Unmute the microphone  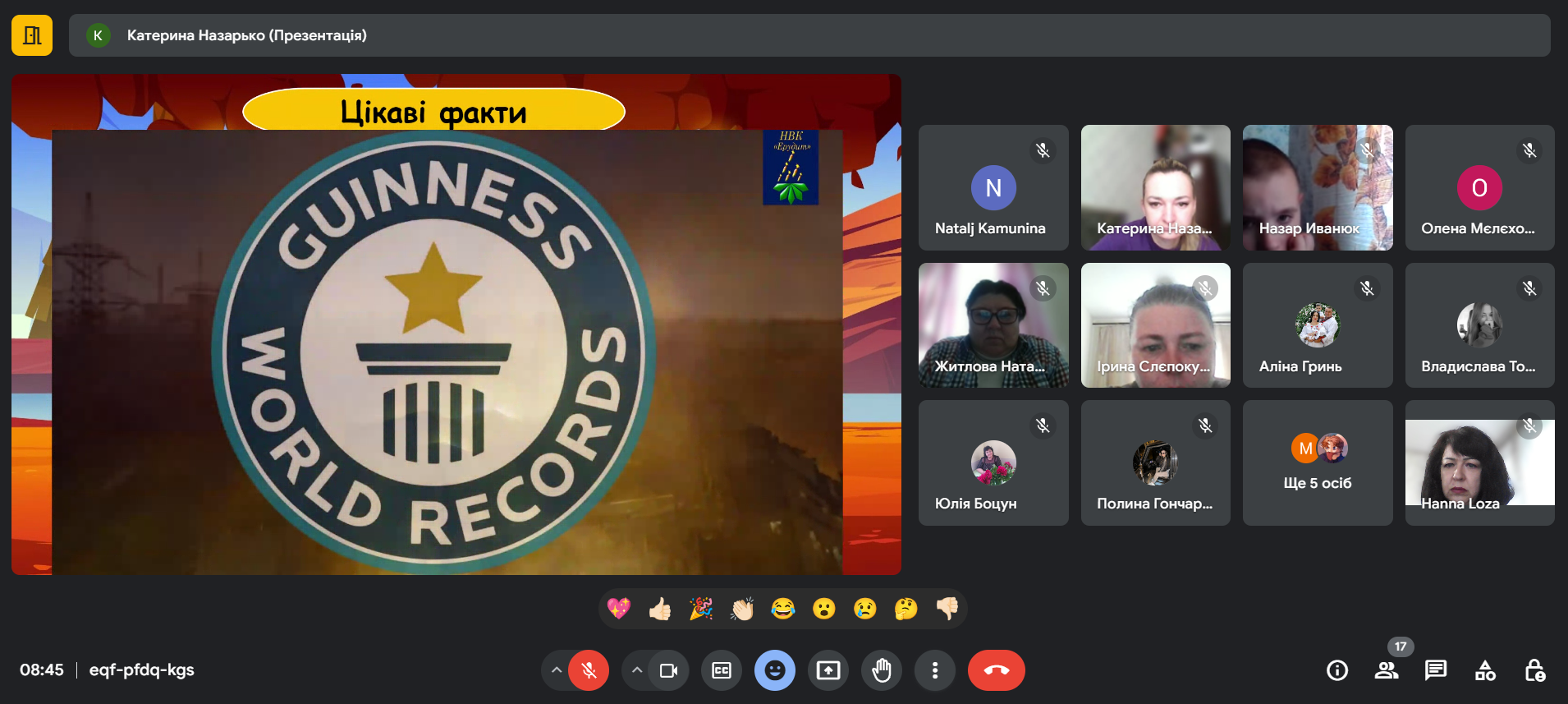[x=589, y=670]
